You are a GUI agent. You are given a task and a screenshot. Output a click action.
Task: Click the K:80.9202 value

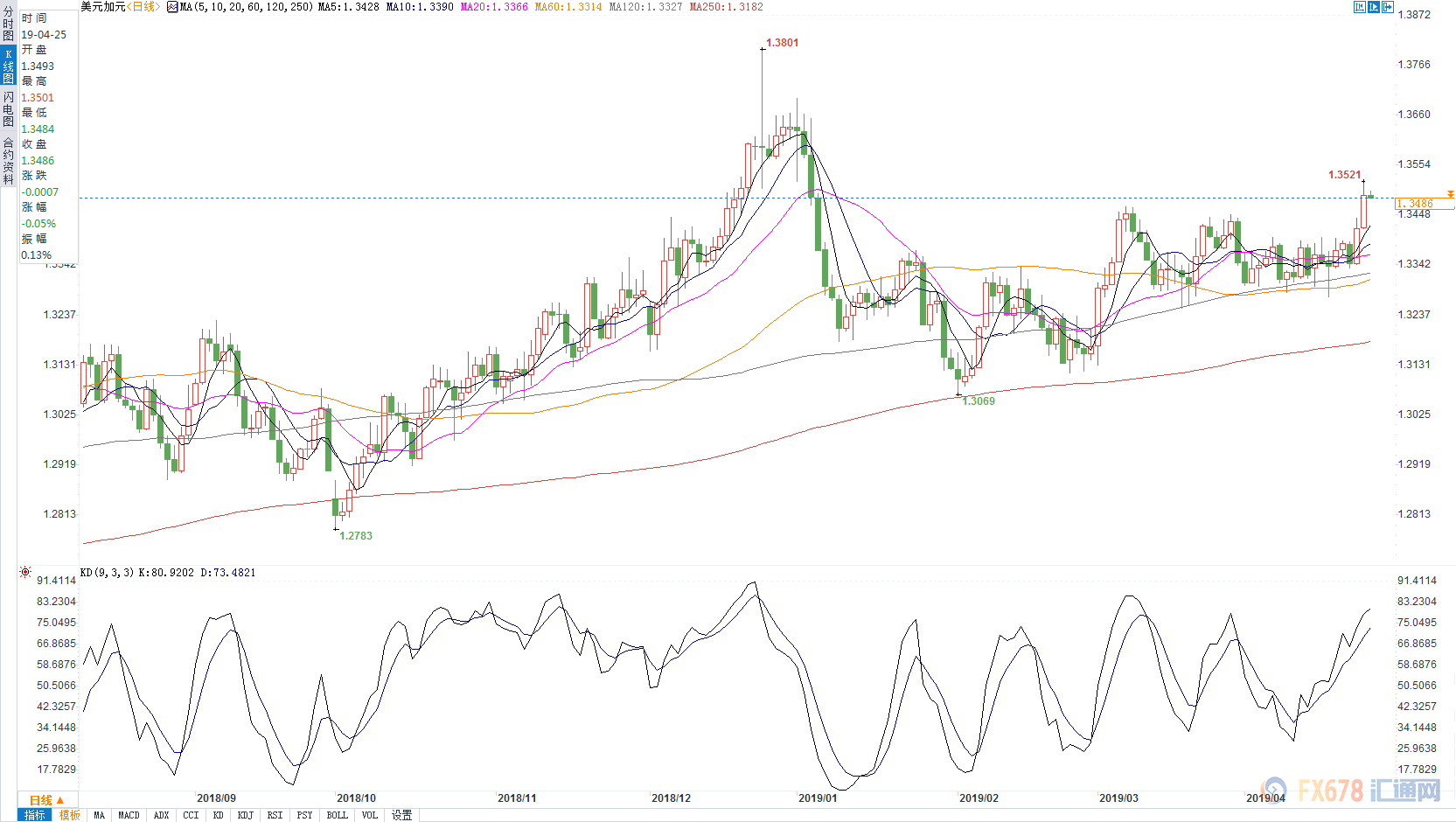coord(166,573)
